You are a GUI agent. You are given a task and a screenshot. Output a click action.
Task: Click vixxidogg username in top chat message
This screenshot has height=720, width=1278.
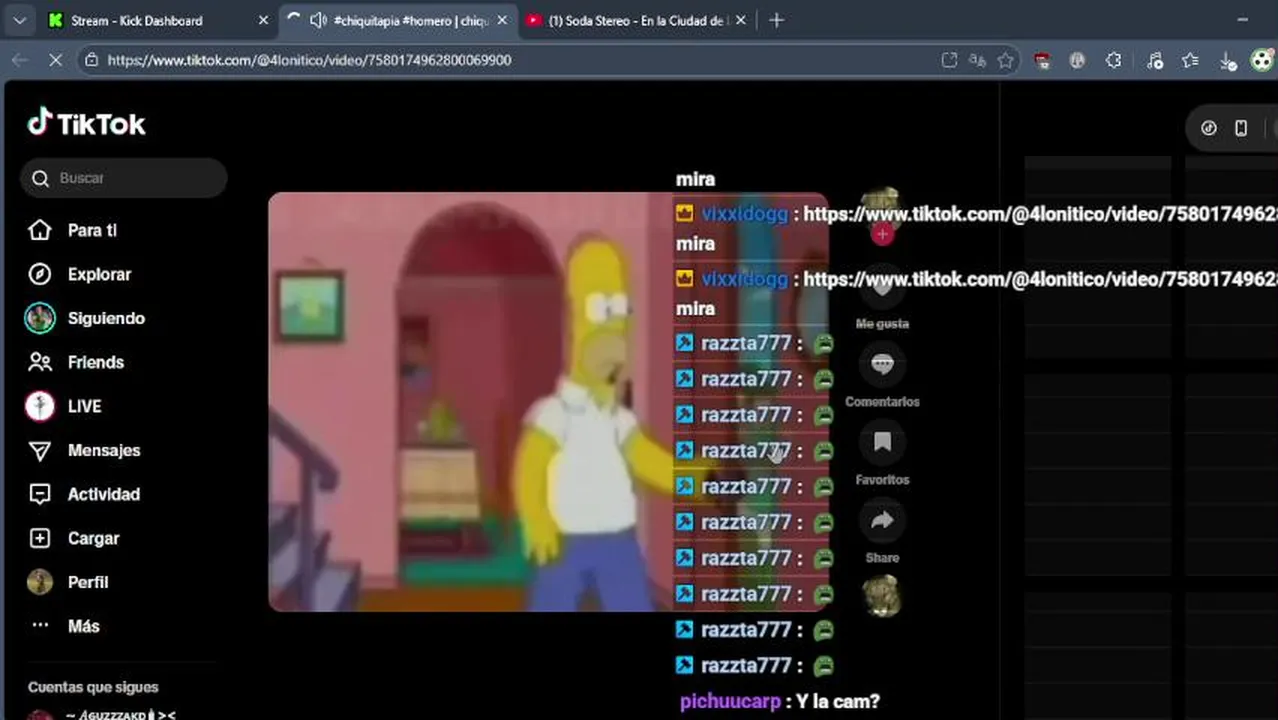tap(744, 214)
